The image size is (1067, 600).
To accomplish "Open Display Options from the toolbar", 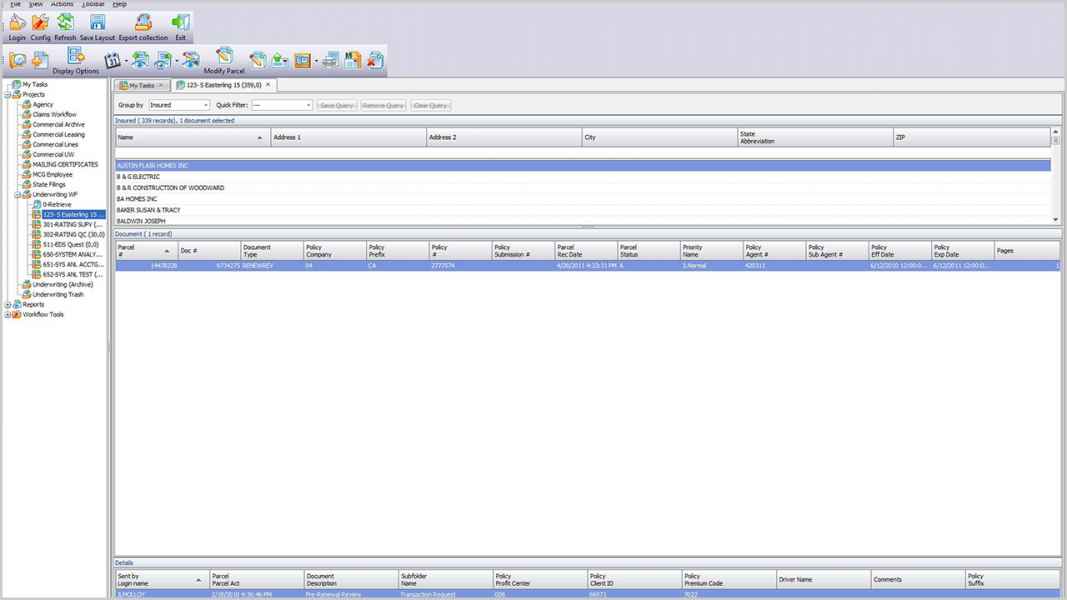I will pos(76,58).
